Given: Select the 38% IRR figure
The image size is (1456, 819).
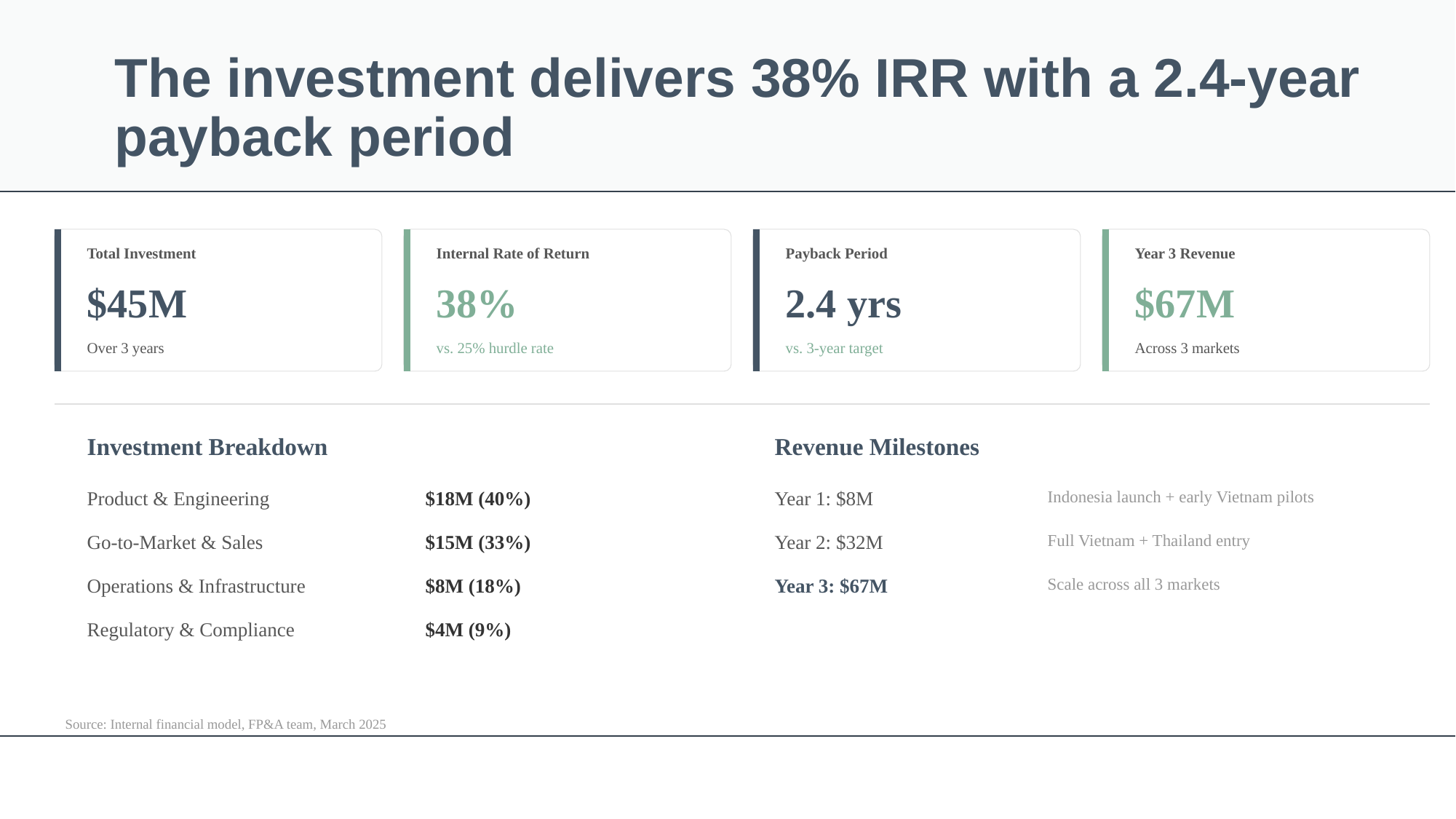Looking at the screenshot, I should click(x=474, y=304).
